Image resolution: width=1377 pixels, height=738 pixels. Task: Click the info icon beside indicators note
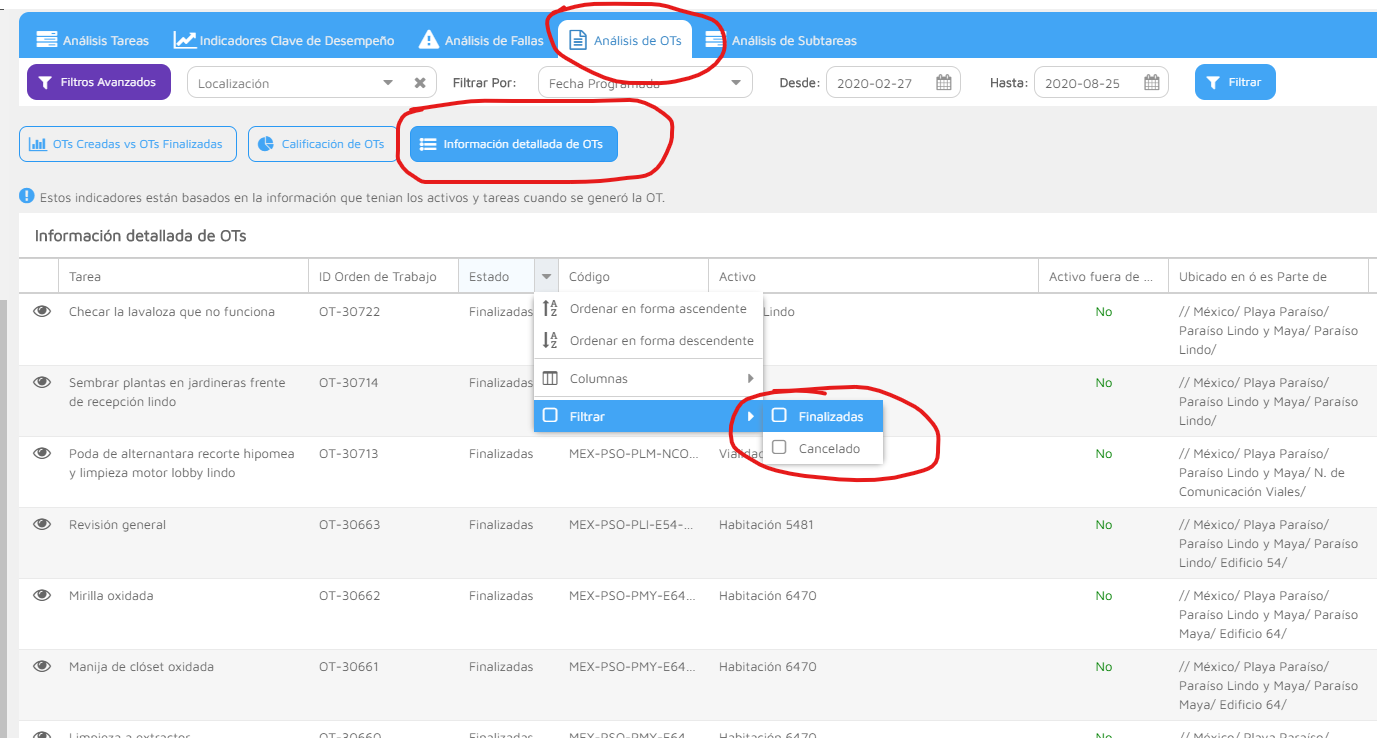[x=27, y=197]
